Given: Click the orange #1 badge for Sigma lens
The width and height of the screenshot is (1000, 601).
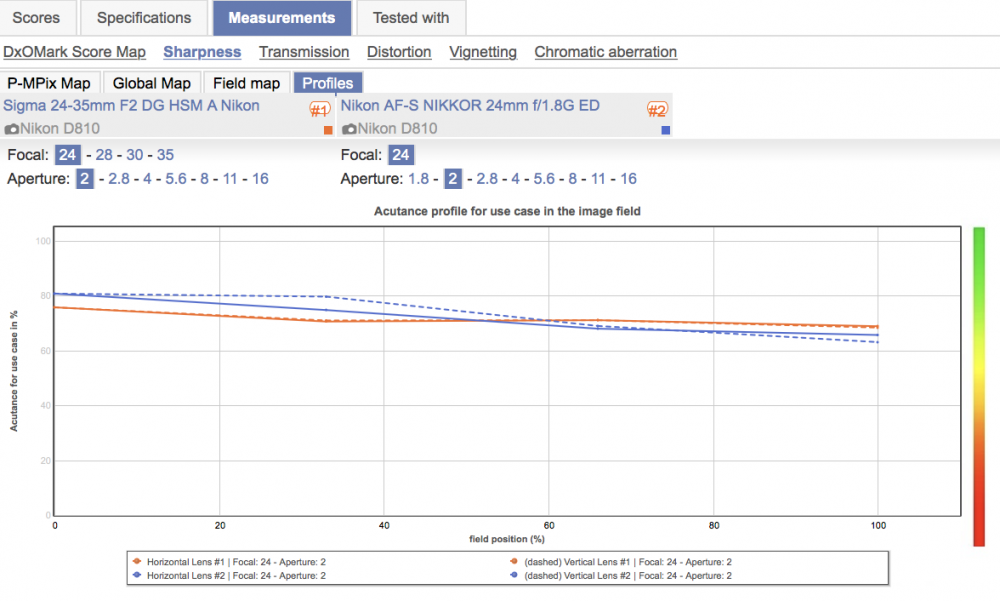Looking at the screenshot, I should (320, 110).
